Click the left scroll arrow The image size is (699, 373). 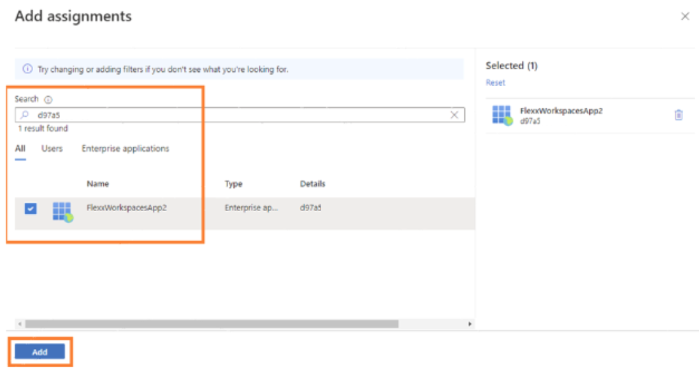point(20,324)
